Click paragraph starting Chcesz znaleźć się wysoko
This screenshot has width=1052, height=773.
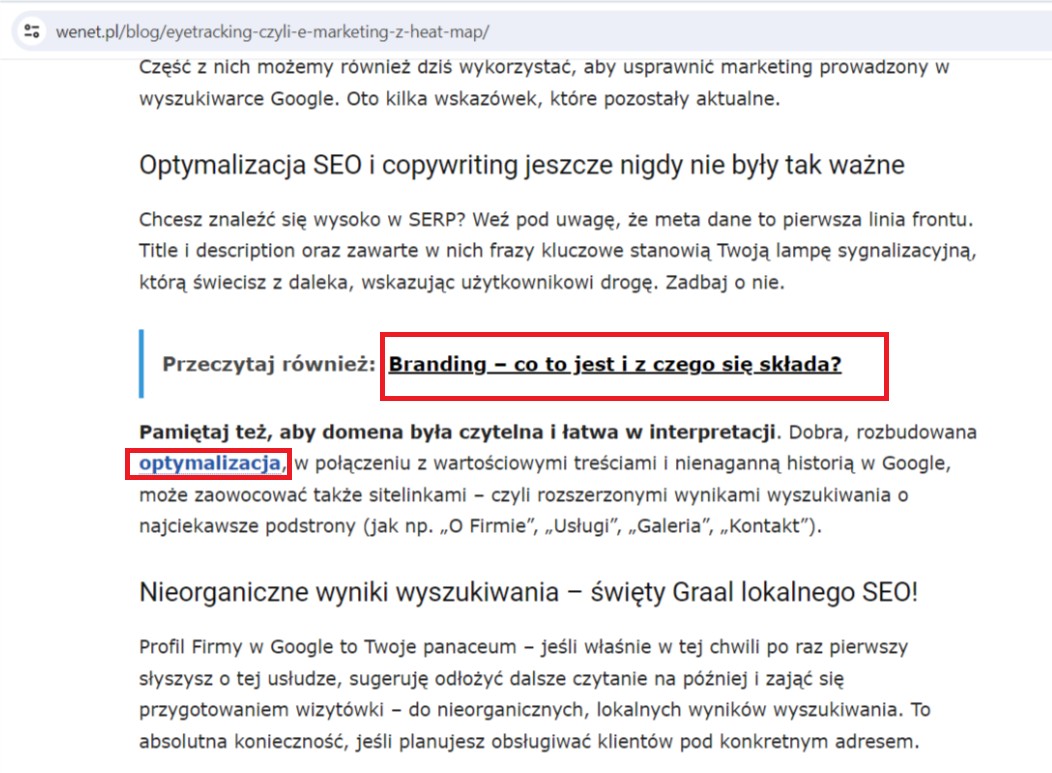[x=558, y=251]
